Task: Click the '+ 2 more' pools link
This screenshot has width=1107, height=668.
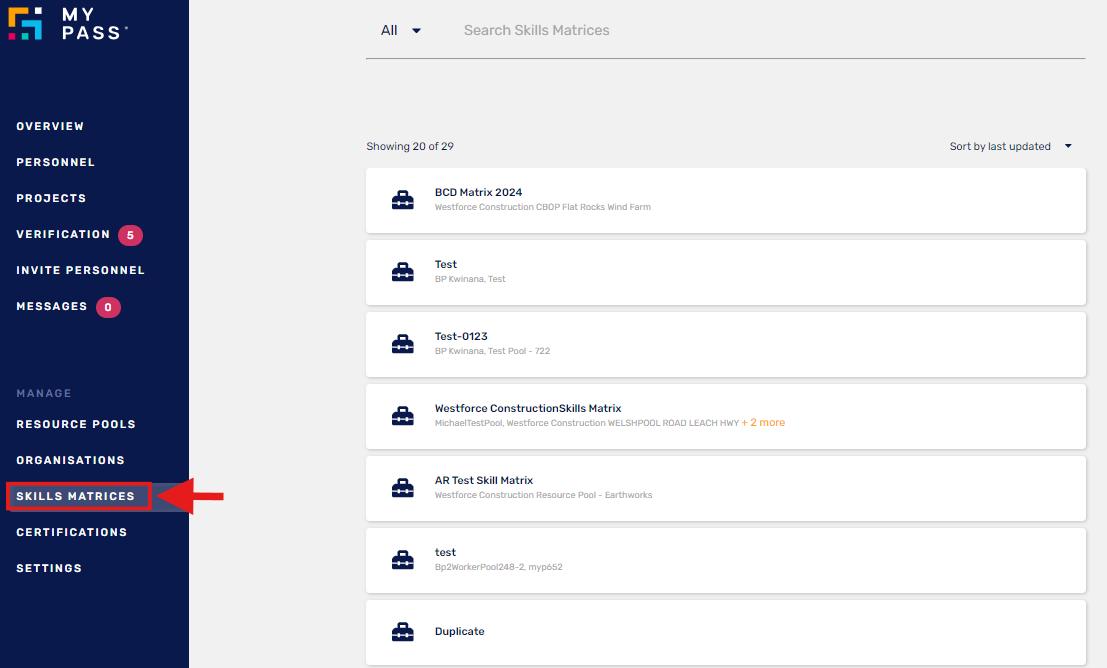Action: 763,423
